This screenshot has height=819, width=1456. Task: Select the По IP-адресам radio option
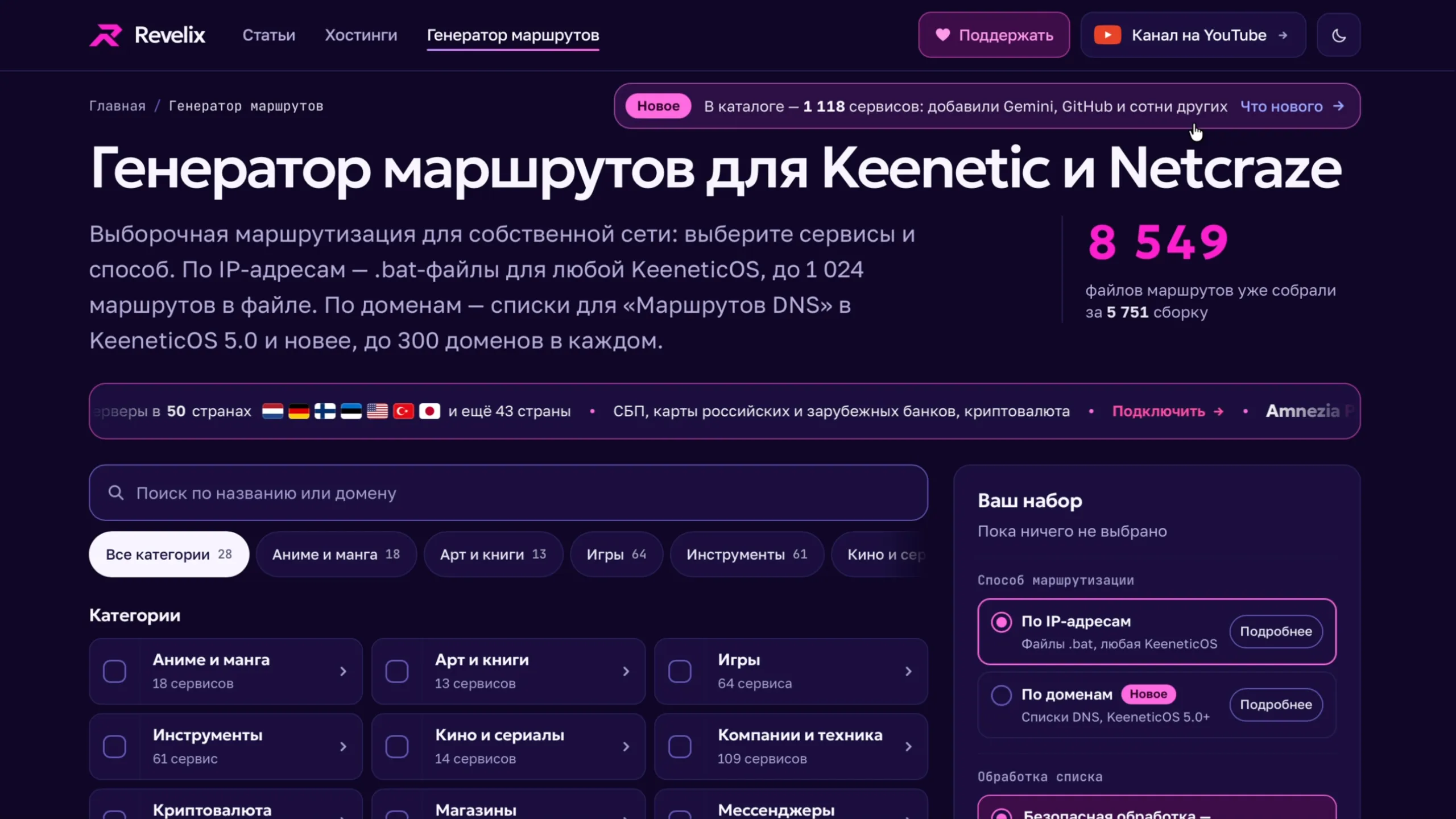[1001, 622]
